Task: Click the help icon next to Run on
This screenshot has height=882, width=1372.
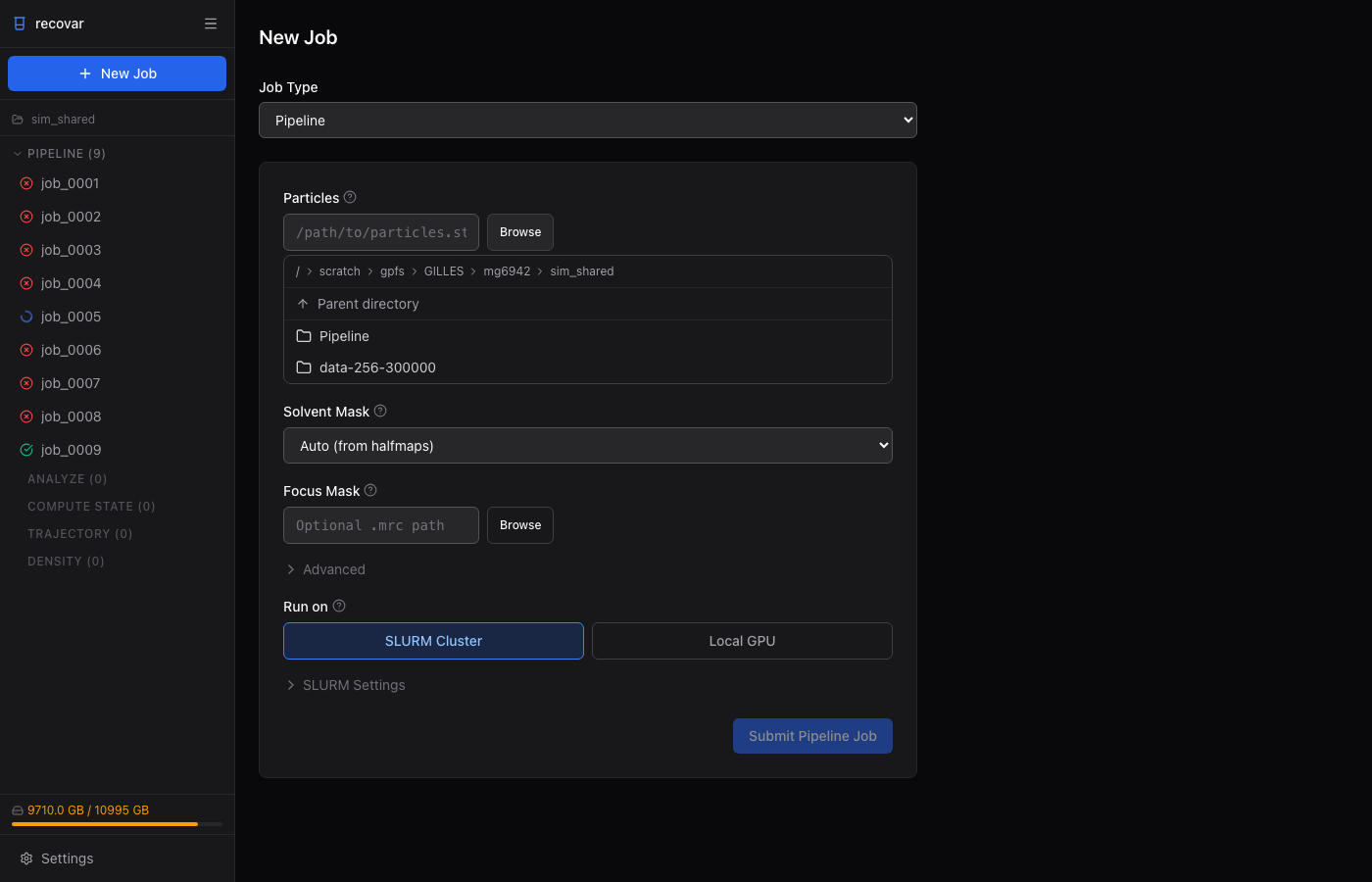Action: (339, 606)
